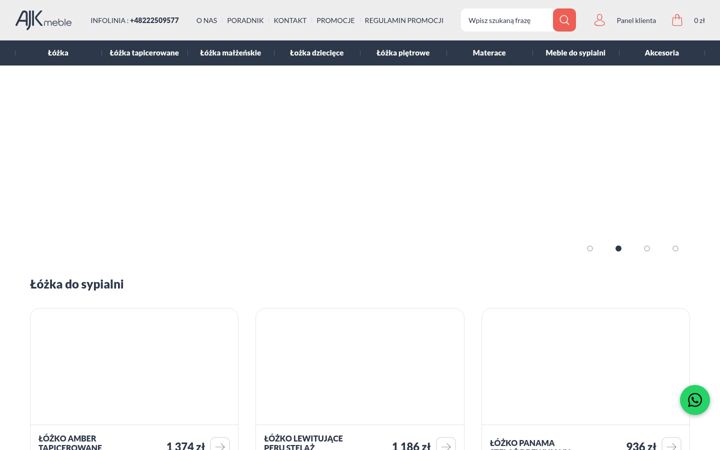Open the user account icon
The image size is (720, 450).
pyautogui.click(x=599, y=20)
